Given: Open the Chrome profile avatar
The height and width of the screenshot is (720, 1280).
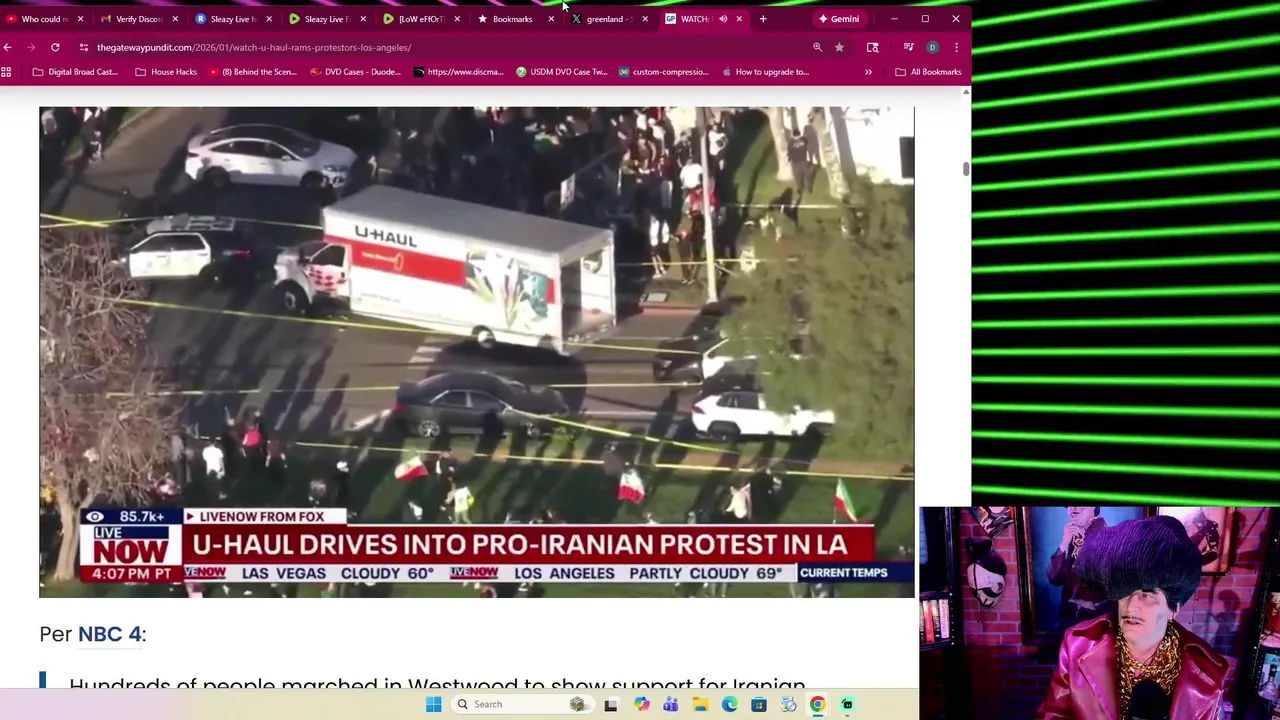Looking at the screenshot, I should coord(932,47).
